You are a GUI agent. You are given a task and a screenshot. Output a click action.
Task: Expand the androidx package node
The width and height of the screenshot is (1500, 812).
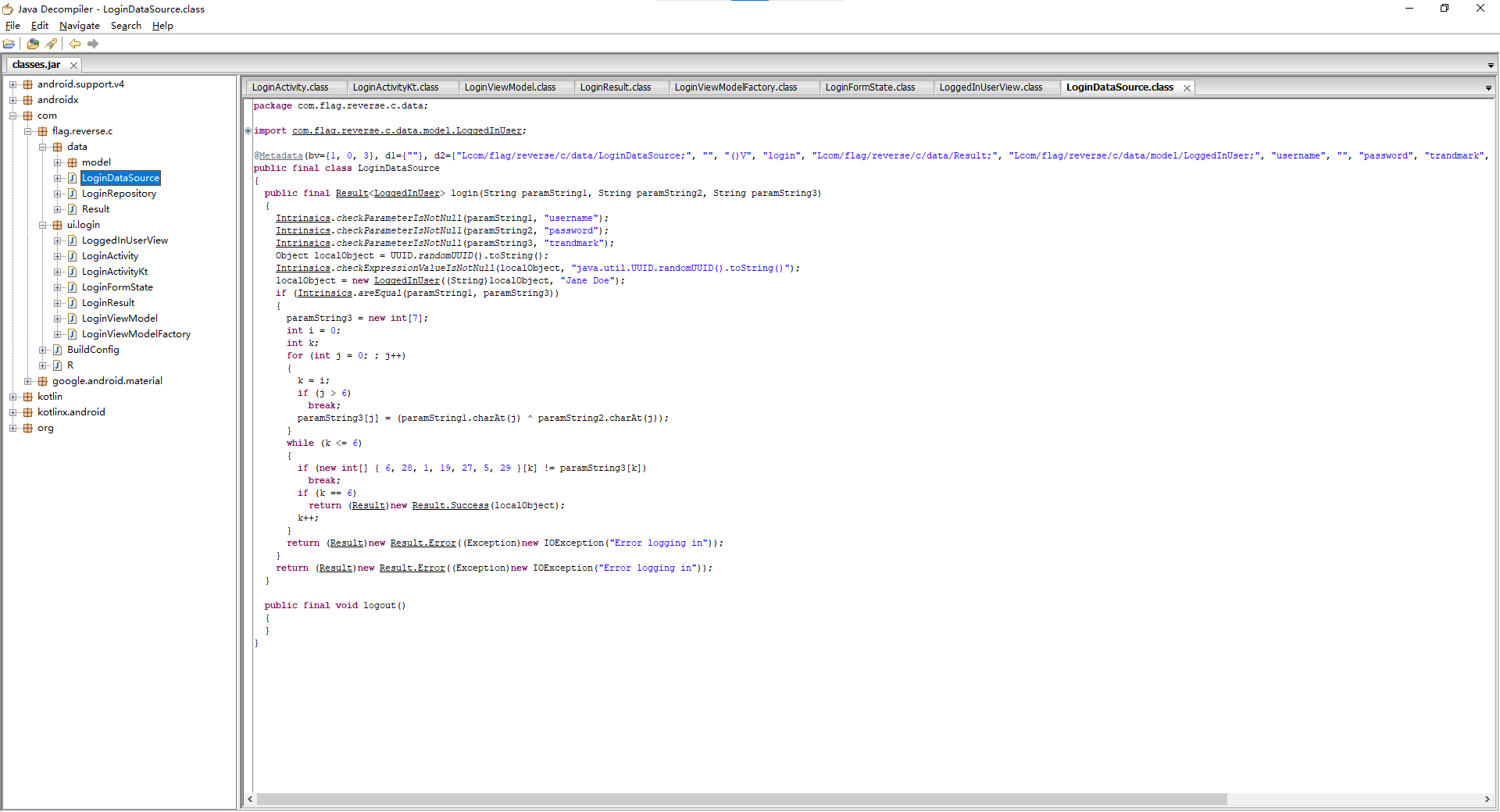pos(12,100)
